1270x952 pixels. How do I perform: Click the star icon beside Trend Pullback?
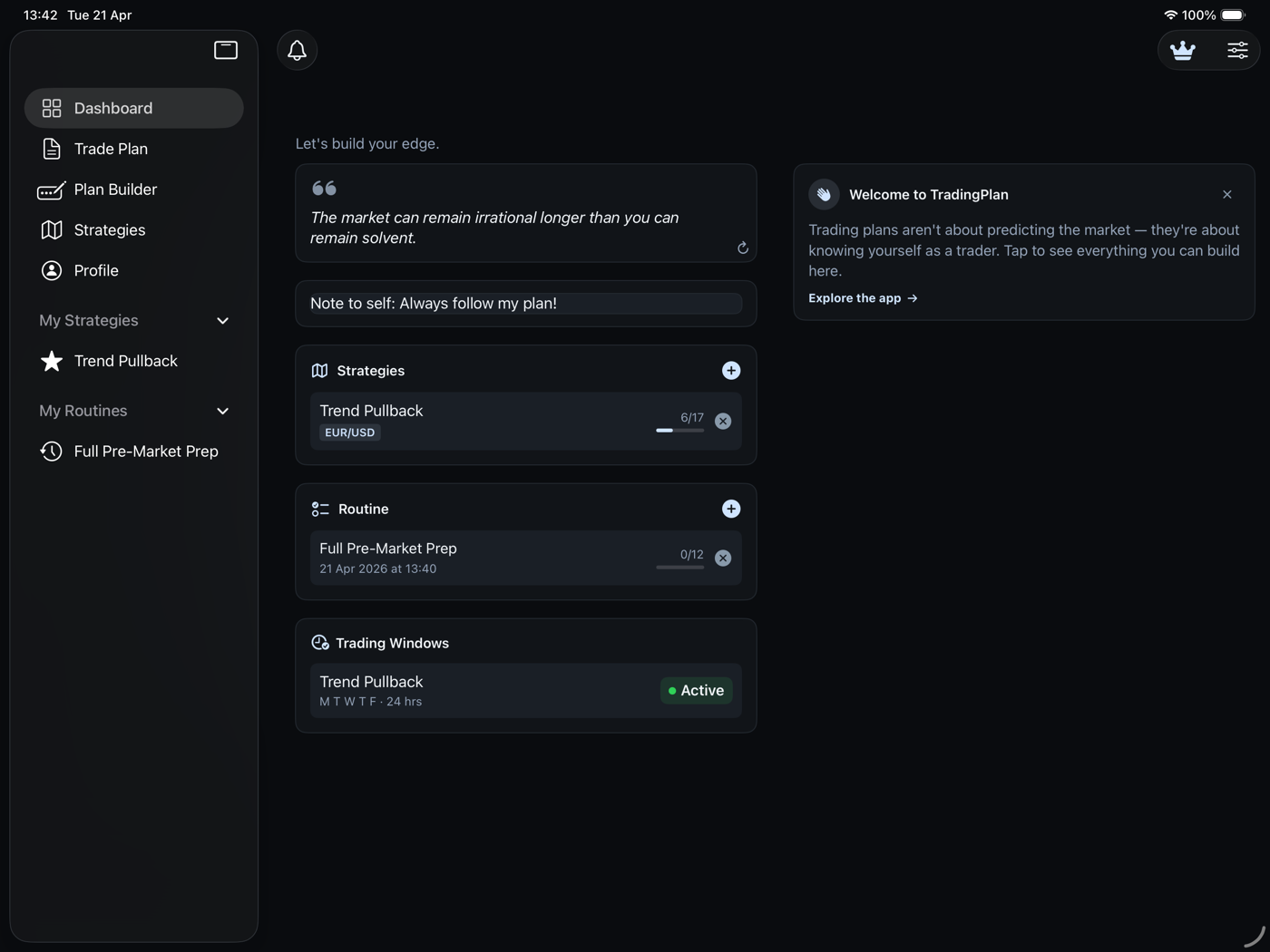pyautogui.click(x=52, y=361)
